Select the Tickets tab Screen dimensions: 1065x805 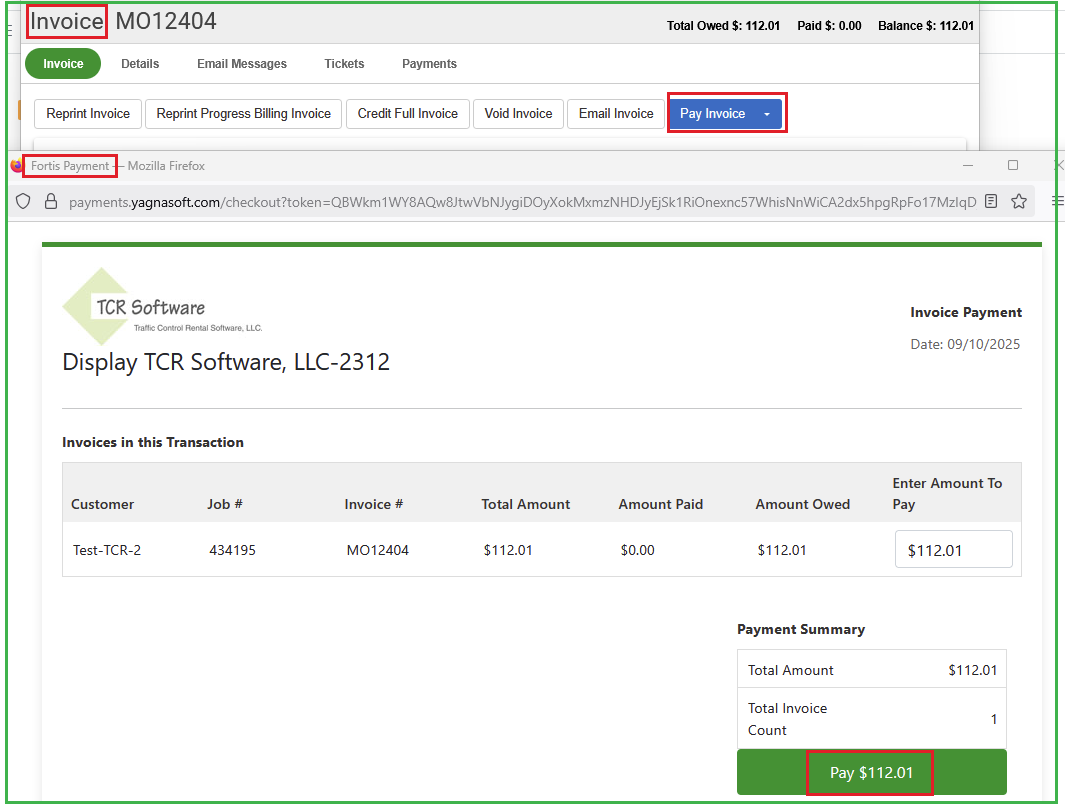[344, 63]
